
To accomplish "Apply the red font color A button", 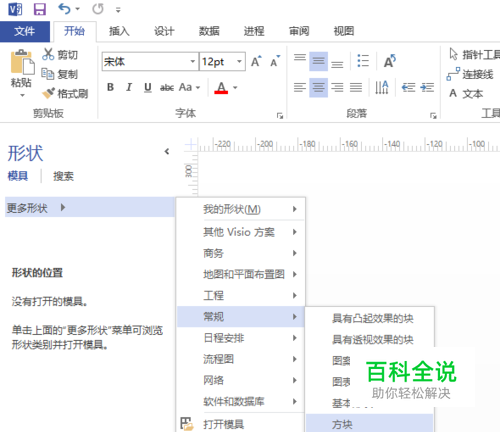I will coord(221,88).
